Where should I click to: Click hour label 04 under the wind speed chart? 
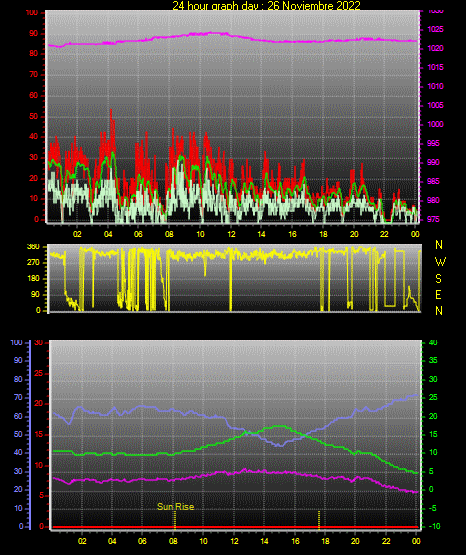pos(108,234)
